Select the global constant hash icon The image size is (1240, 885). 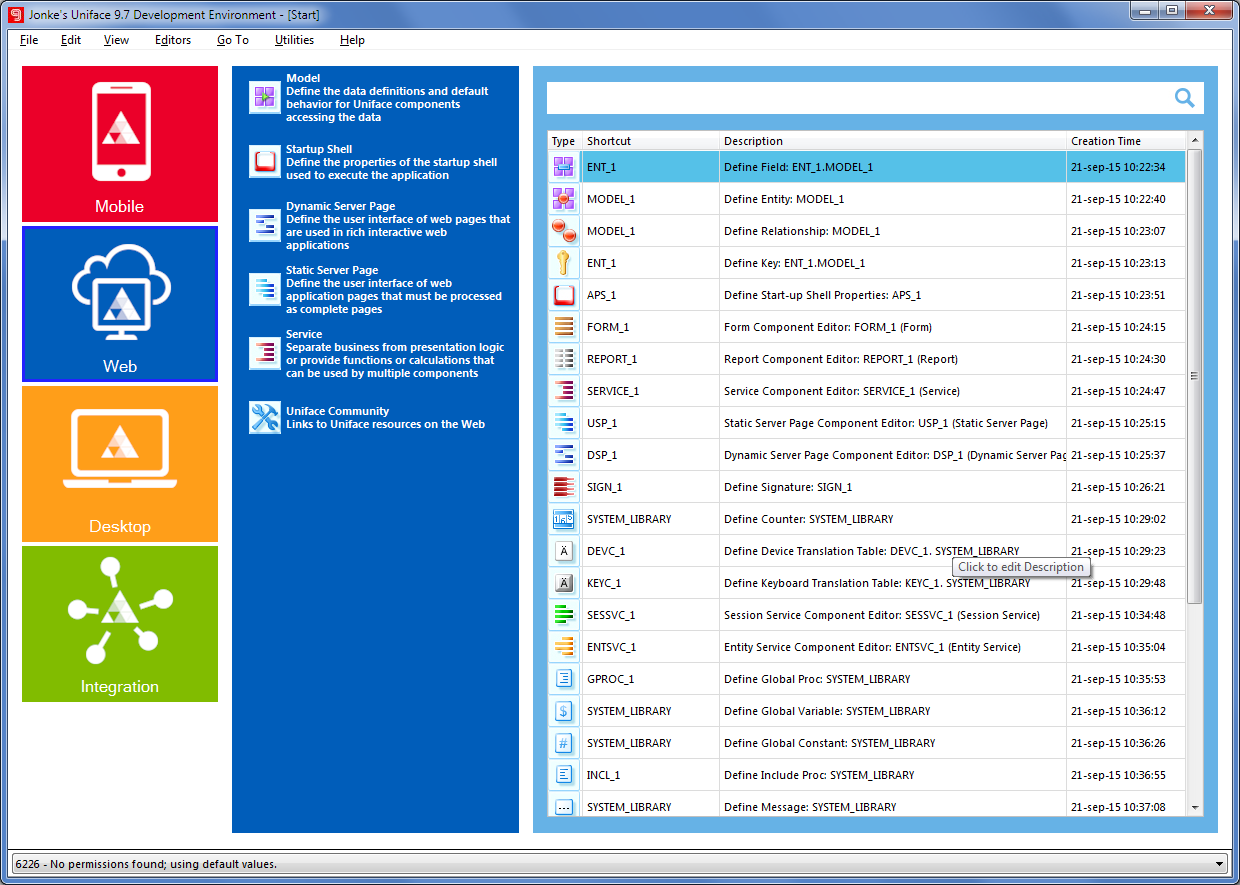pos(563,742)
